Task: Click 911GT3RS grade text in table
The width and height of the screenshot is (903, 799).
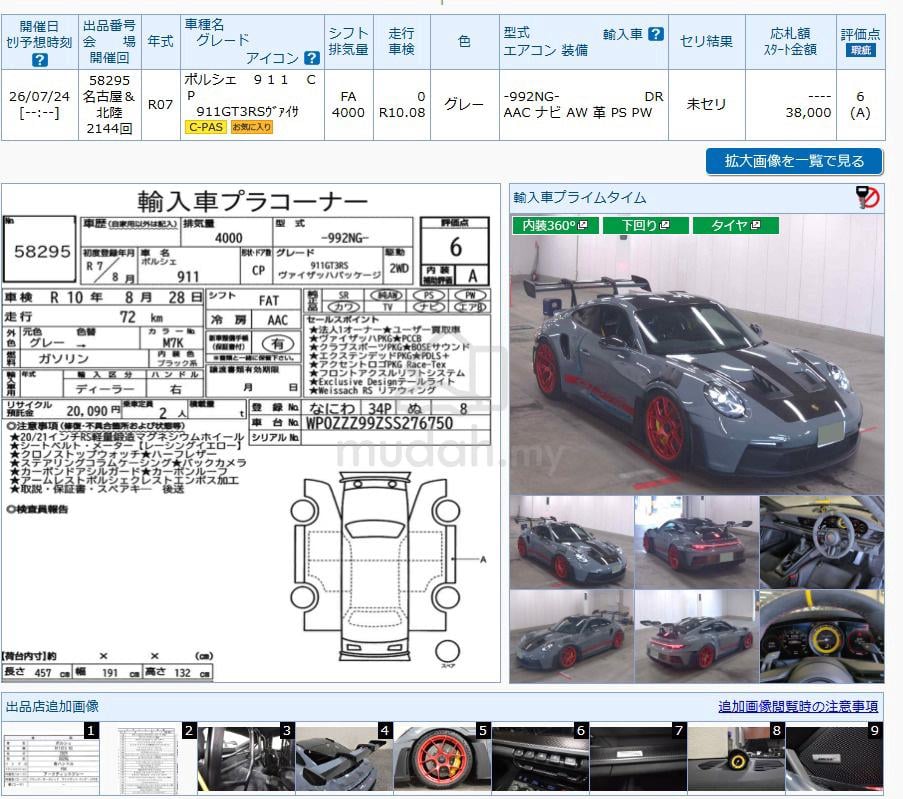Action: click(x=248, y=111)
